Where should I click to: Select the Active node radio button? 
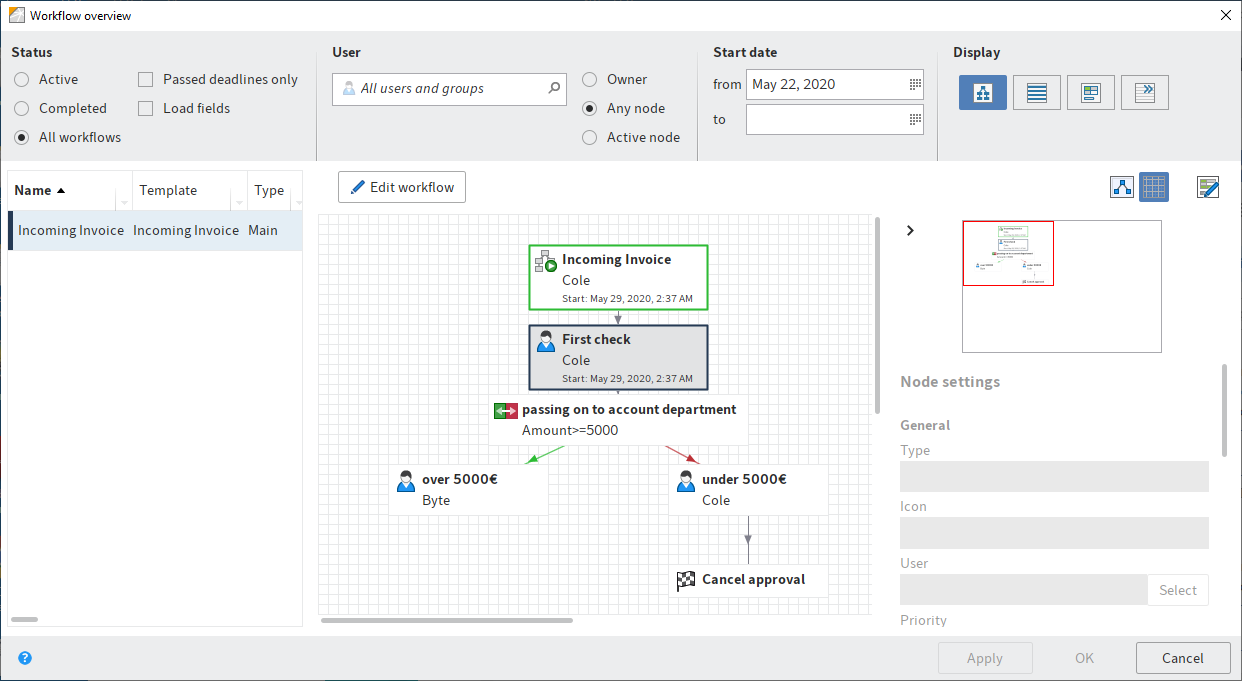click(x=590, y=137)
